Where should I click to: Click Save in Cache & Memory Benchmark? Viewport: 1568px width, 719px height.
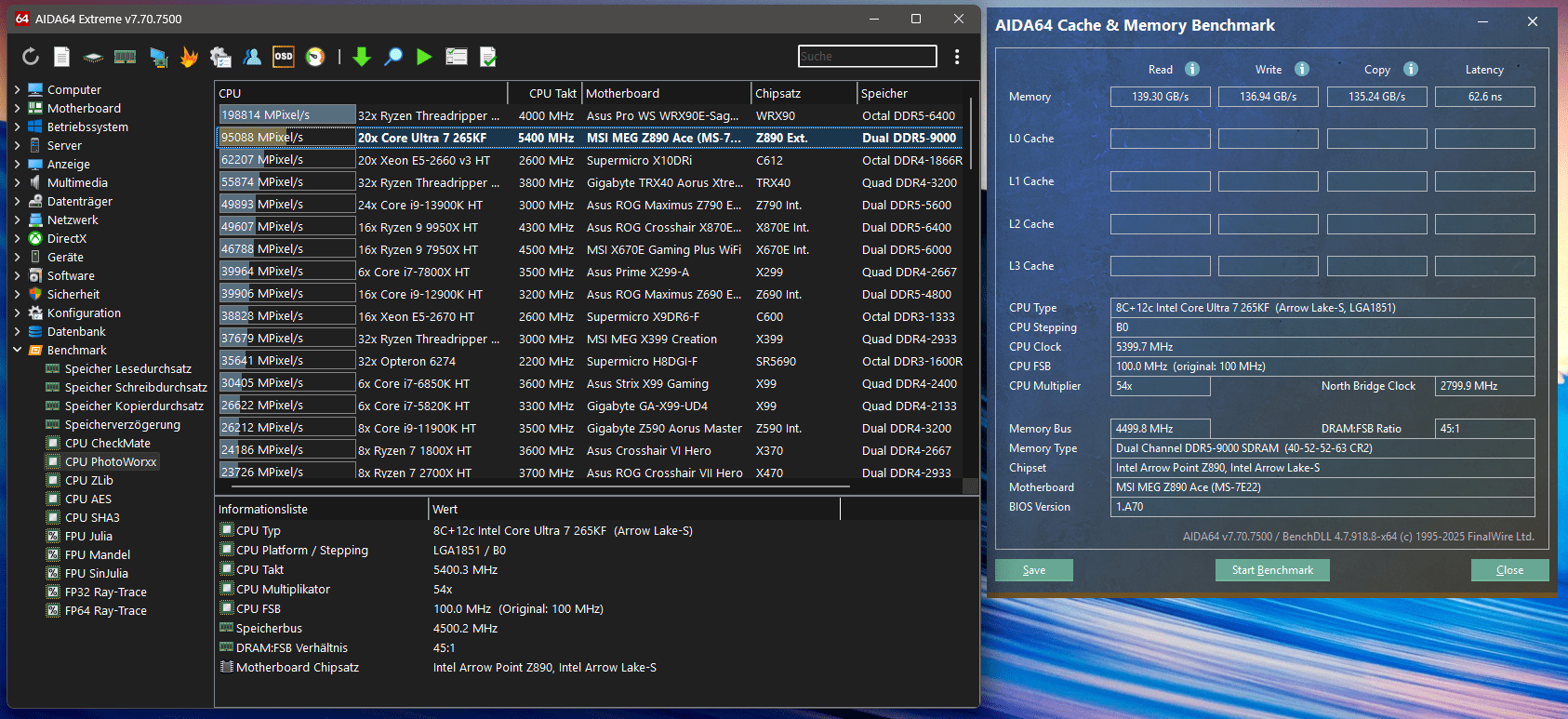1034,570
